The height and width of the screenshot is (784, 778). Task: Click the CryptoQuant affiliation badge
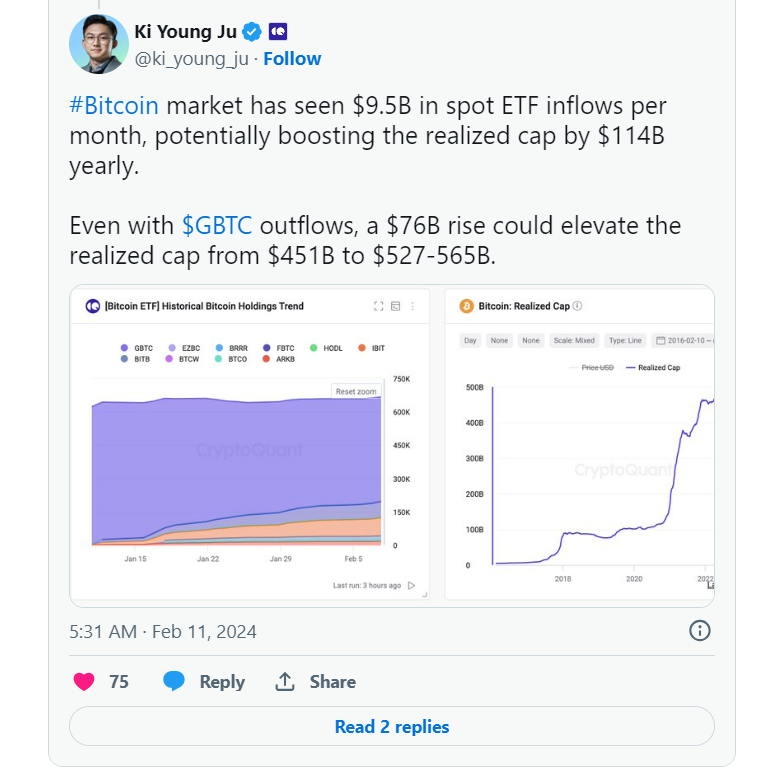279,32
